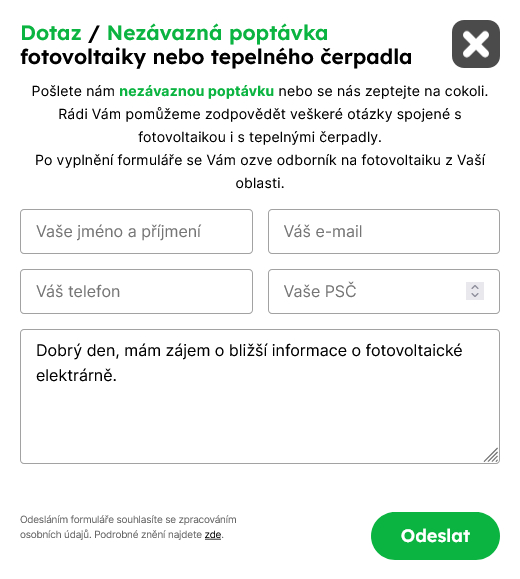The image size is (520, 579).
Task: Focus the 'Váš e-mail' input field
Action: [384, 232]
